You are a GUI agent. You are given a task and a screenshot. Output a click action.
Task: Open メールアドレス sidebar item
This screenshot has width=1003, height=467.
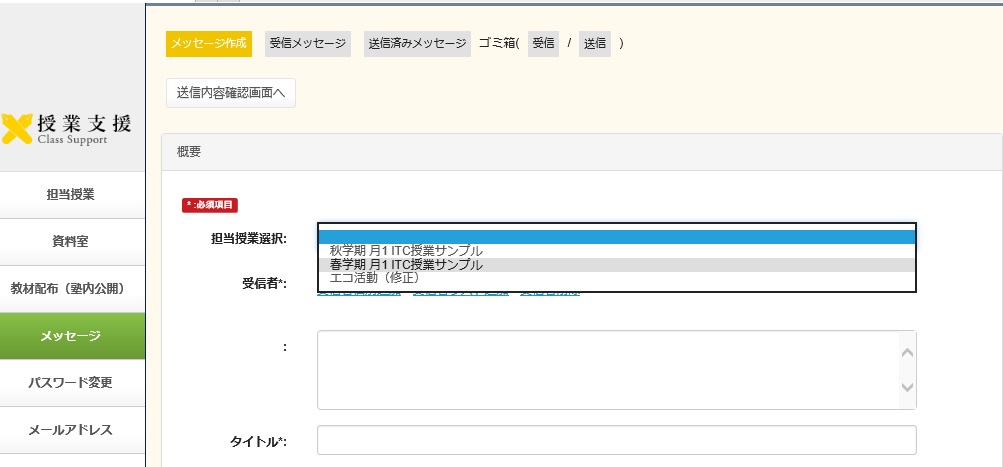(71, 430)
